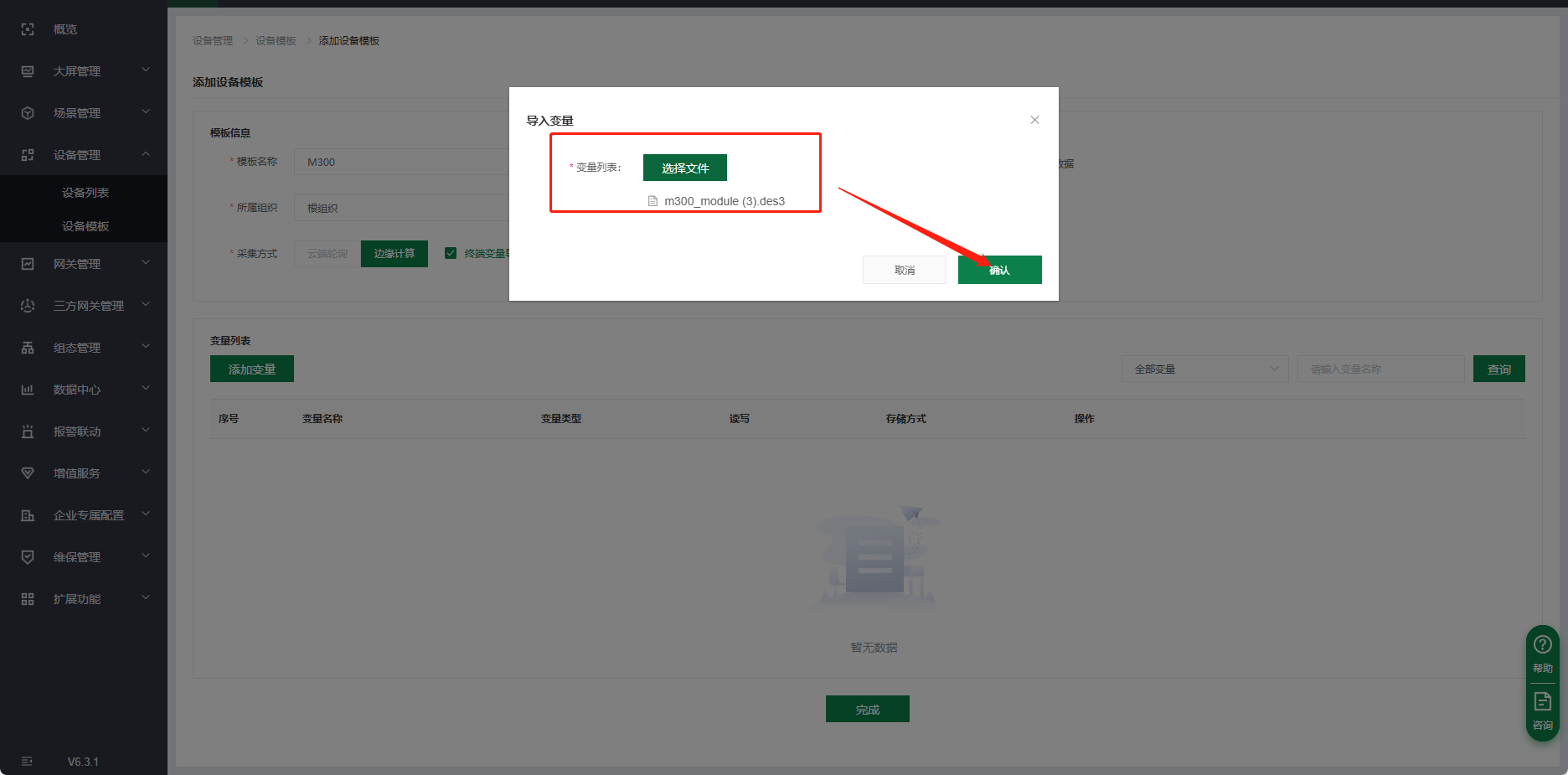Click the 添加变量 button

click(x=252, y=369)
